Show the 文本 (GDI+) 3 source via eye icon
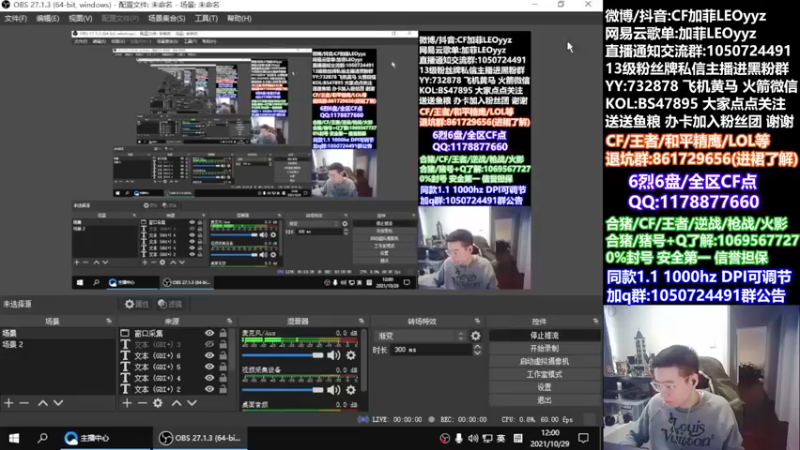The height and width of the screenshot is (450, 800). [x=209, y=344]
